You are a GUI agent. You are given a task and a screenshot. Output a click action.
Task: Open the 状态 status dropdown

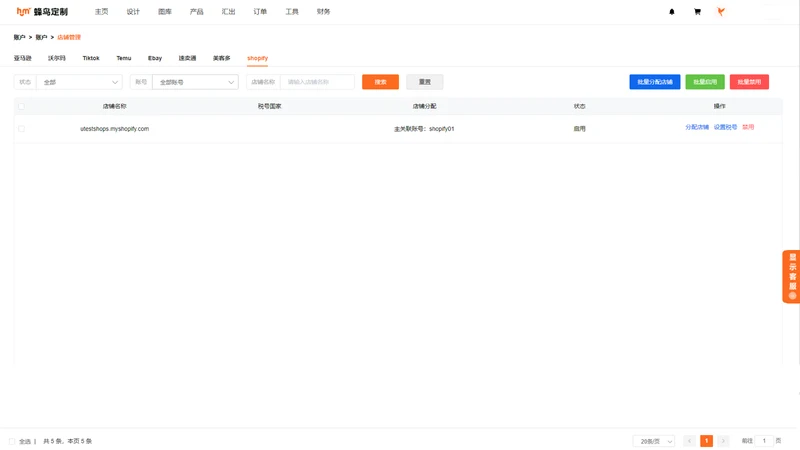click(x=79, y=82)
